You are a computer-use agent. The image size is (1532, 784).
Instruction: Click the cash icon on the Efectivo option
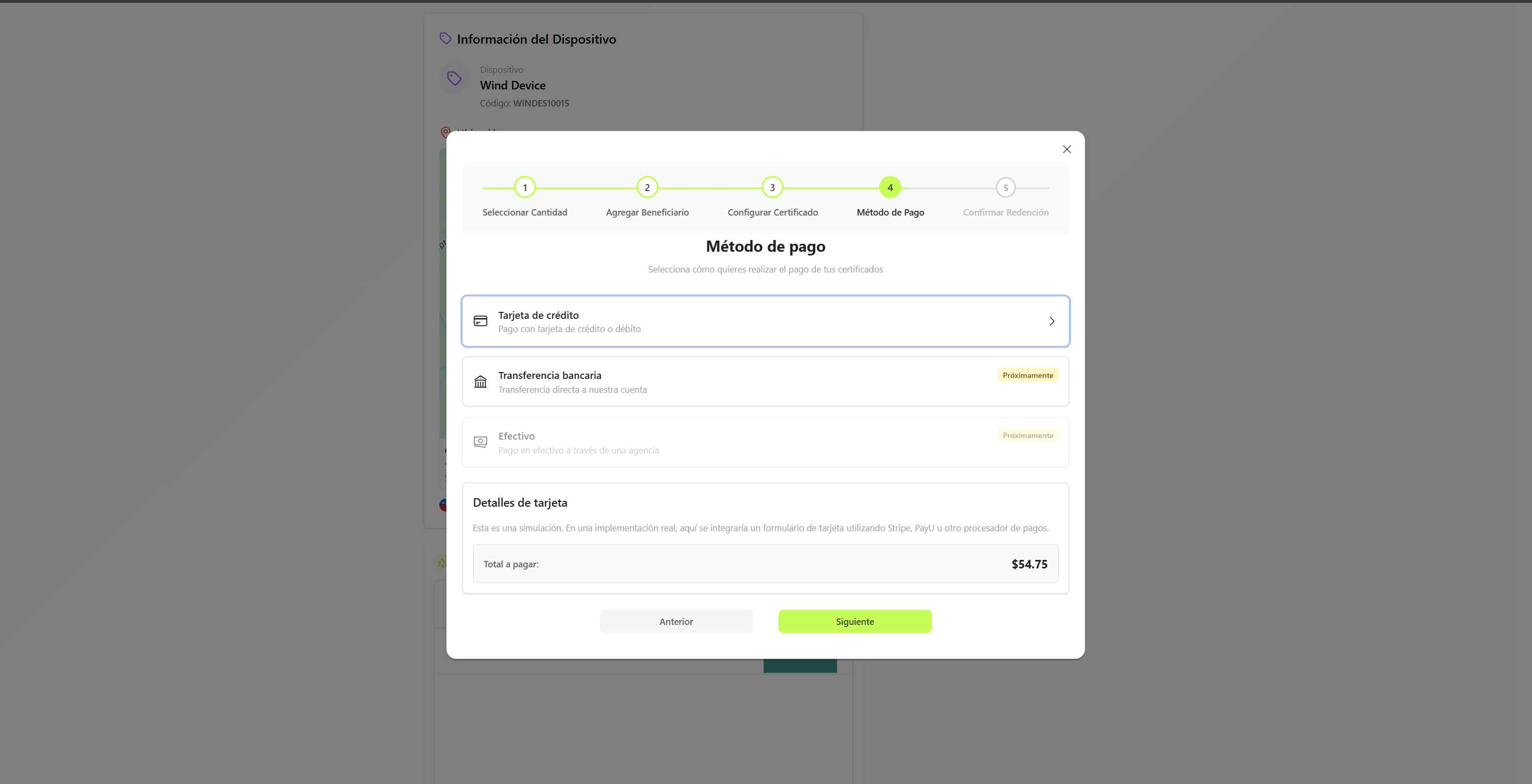[480, 442]
